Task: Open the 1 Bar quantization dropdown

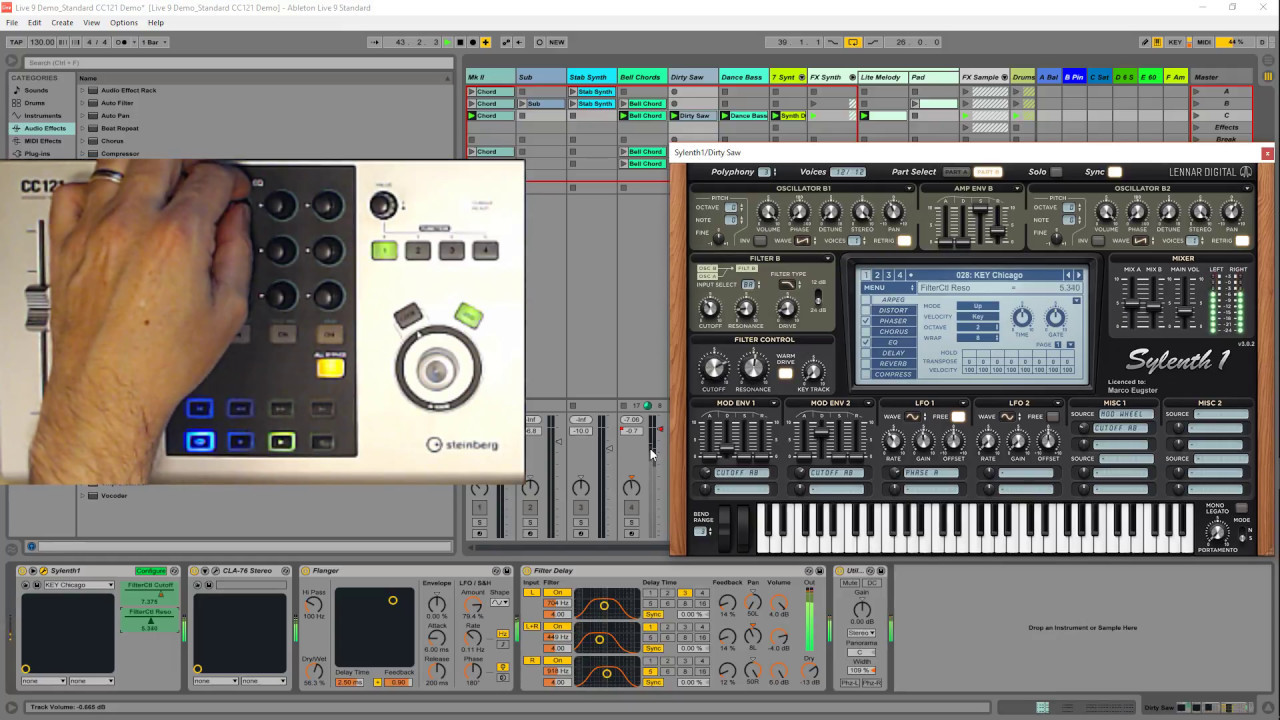Action: click(154, 42)
